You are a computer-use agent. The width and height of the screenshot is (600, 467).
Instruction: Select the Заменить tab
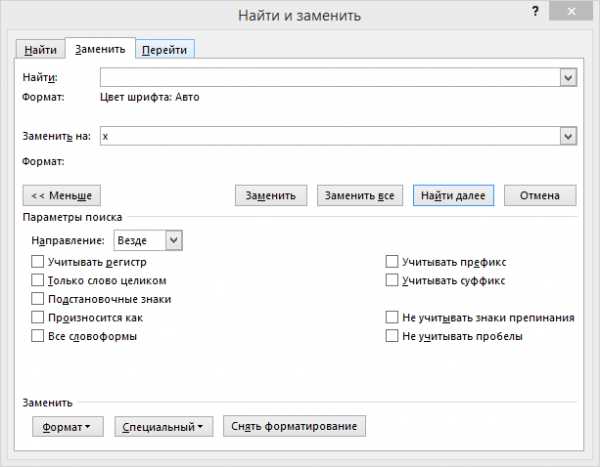(x=100, y=49)
